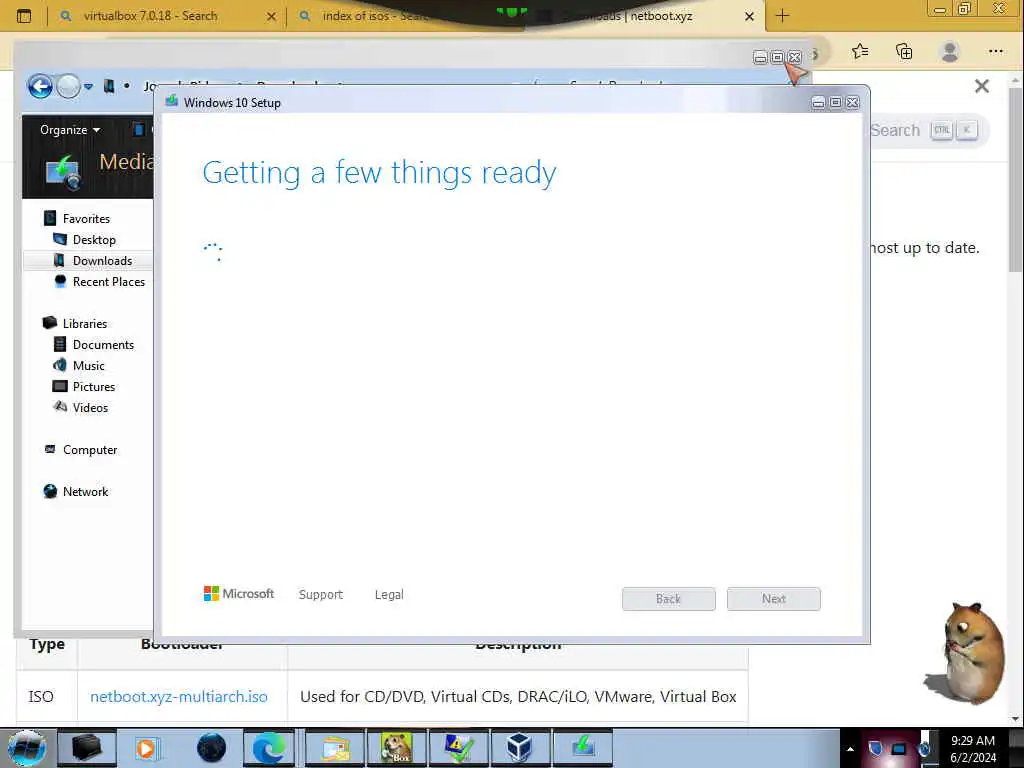Click the Windows 10 Setup title icon
The height and width of the screenshot is (768, 1024).
pyautogui.click(x=172, y=101)
